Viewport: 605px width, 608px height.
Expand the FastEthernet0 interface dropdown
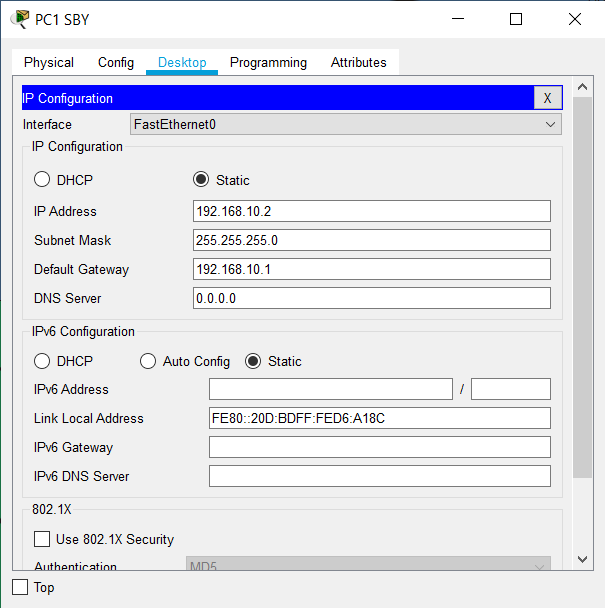click(346, 124)
